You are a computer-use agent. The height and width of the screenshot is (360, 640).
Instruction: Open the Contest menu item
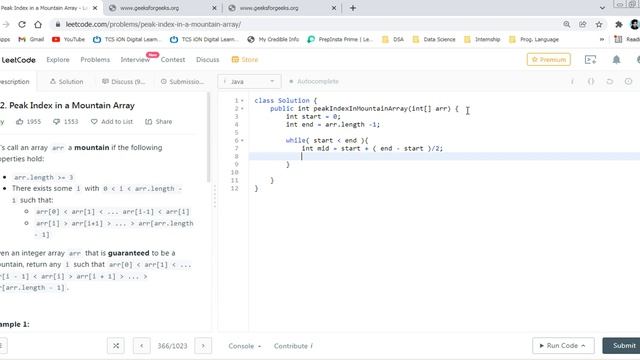coord(173,60)
